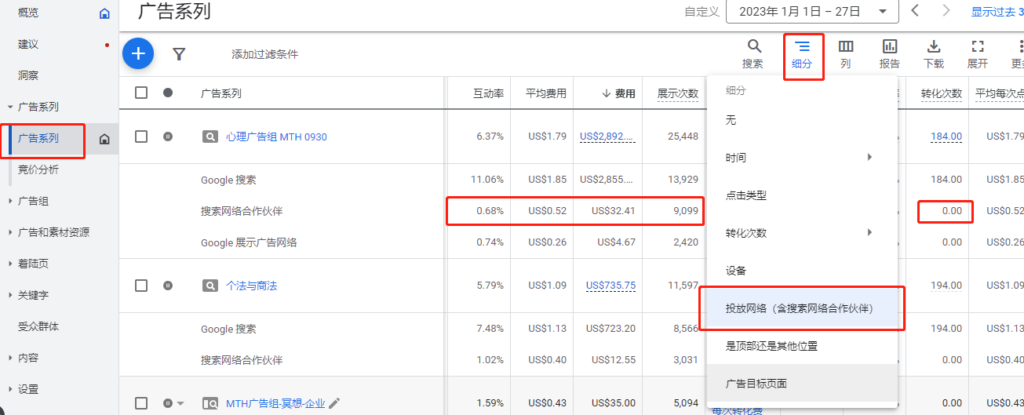Toggle the select-all header checkbox
The width and height of the screenshot is (1024, 415).
(141, 93)
